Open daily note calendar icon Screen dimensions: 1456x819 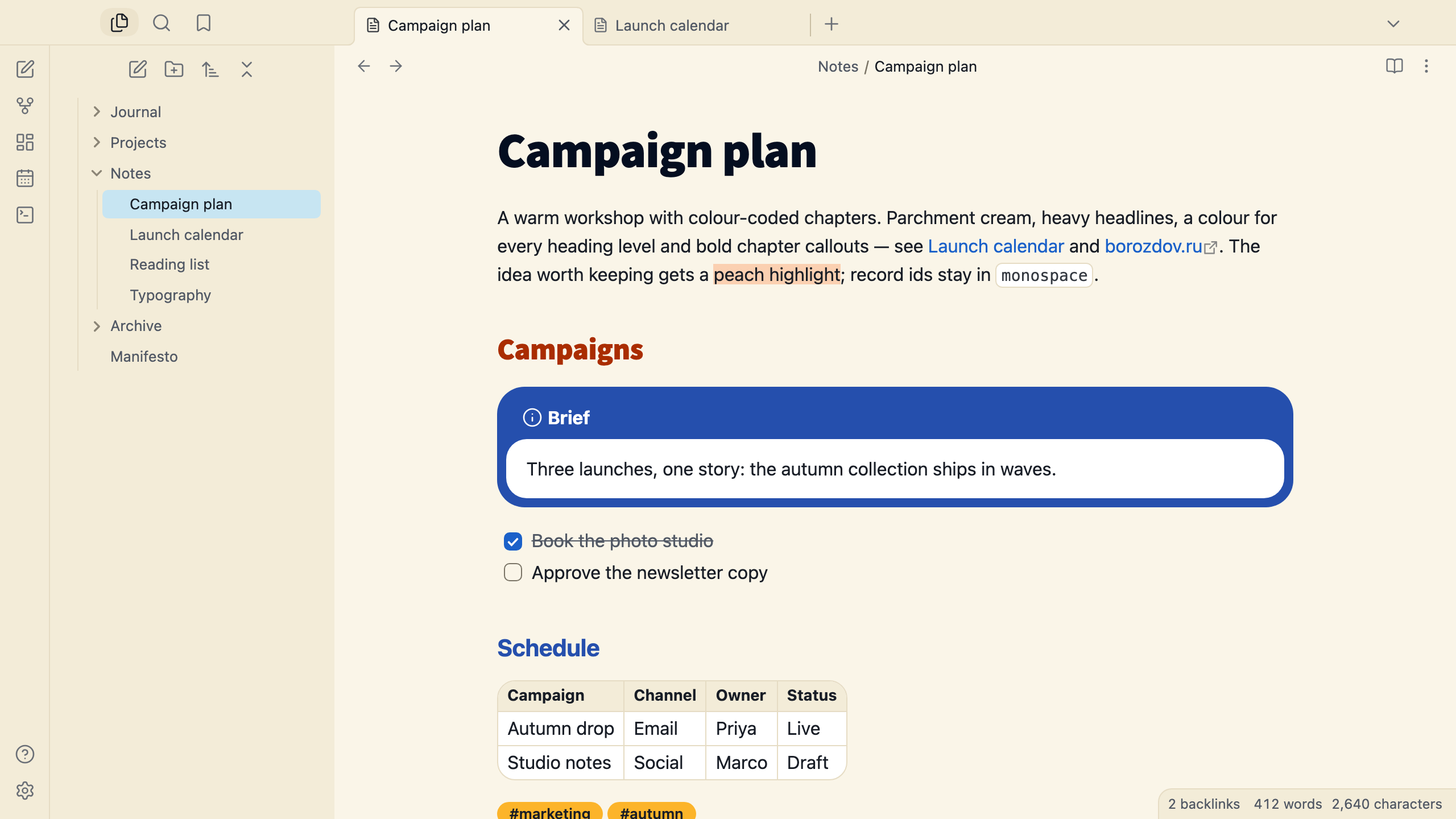25,179
